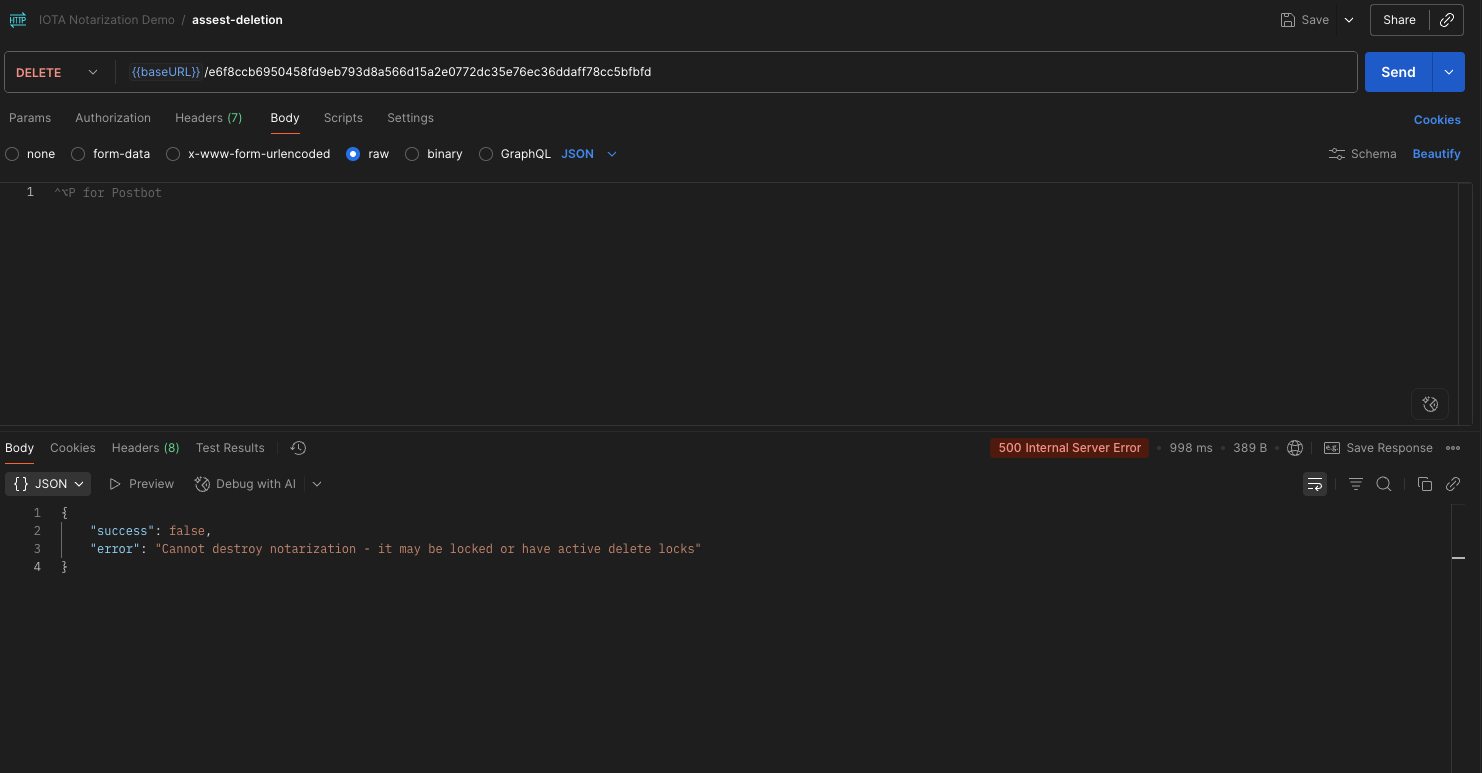The image size is (1482, 773).
Task: Click the IOTA Notarization Demo workspace icon
Action: (17, 19)
